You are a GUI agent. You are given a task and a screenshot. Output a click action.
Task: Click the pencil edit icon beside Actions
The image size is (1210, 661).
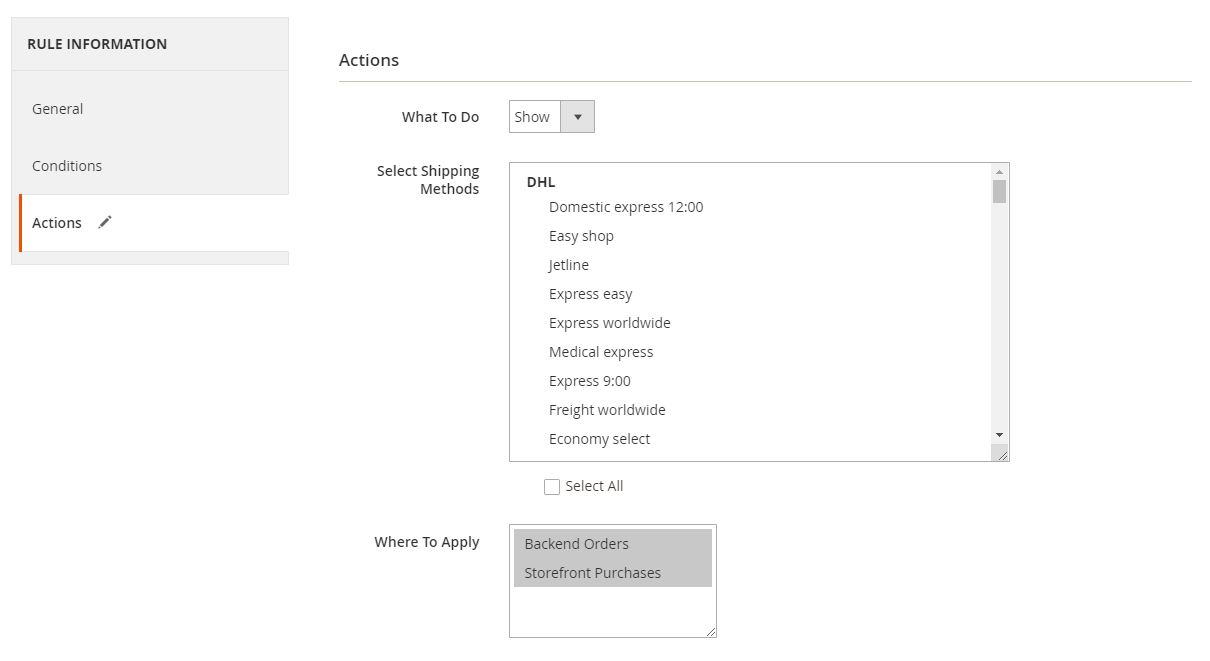click(105, 222)
